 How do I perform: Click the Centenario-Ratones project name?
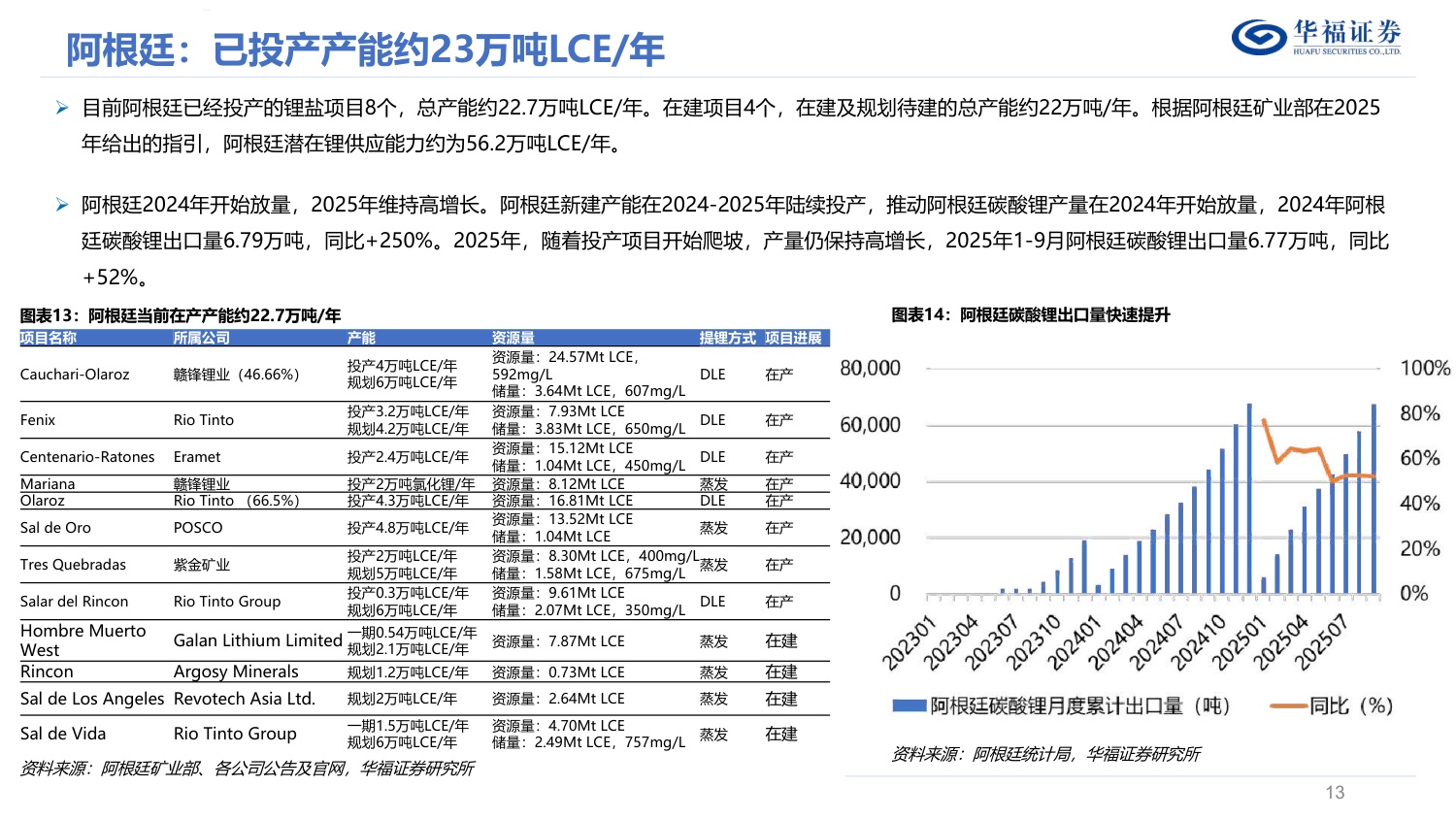tap(87, 457)
